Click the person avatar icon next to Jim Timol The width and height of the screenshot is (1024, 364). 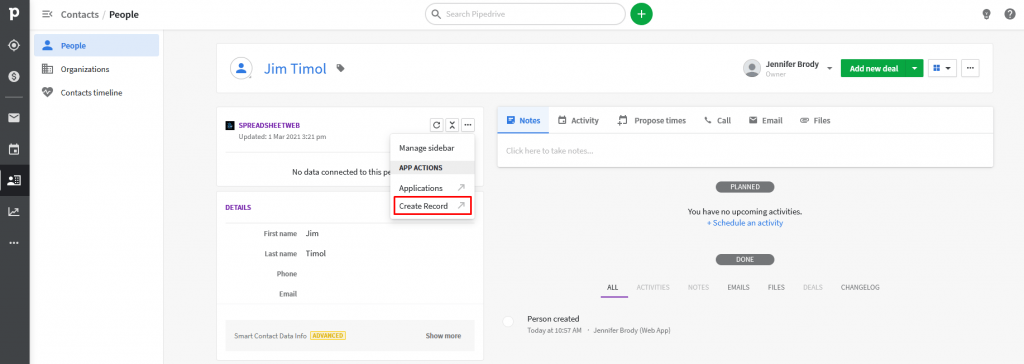(242, 68)
